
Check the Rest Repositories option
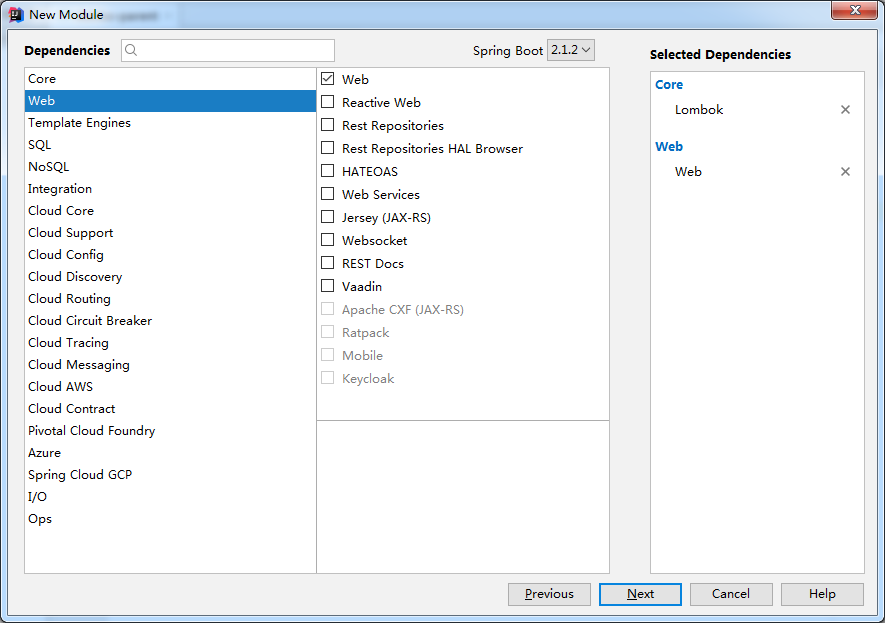327,125
